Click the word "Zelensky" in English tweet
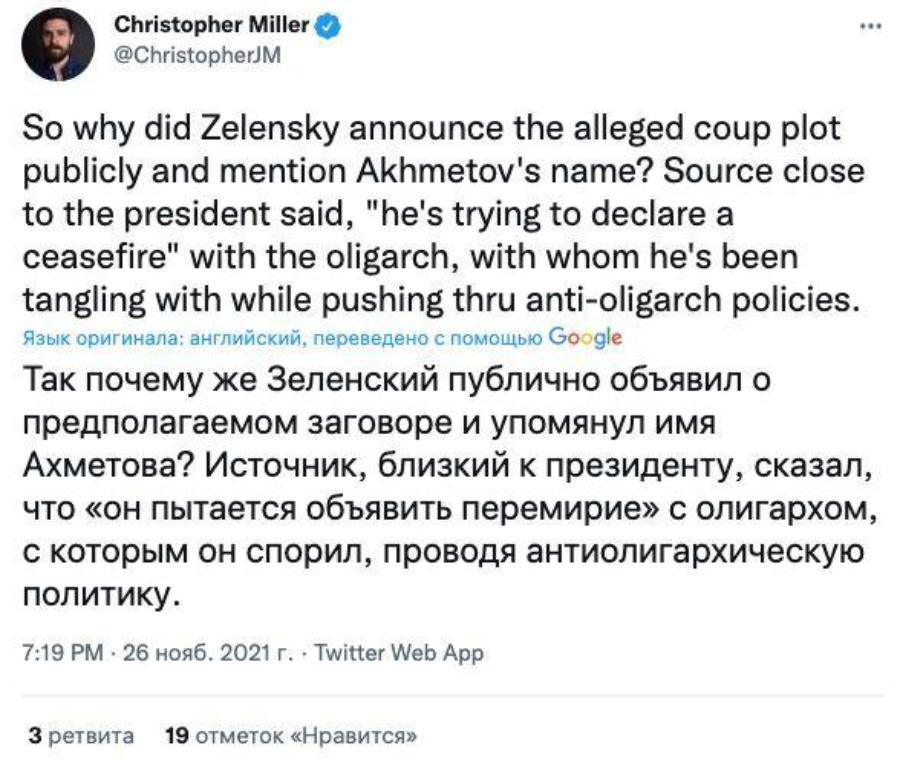The height and width of the screenshot is (774, 900). tap(271, 132)
